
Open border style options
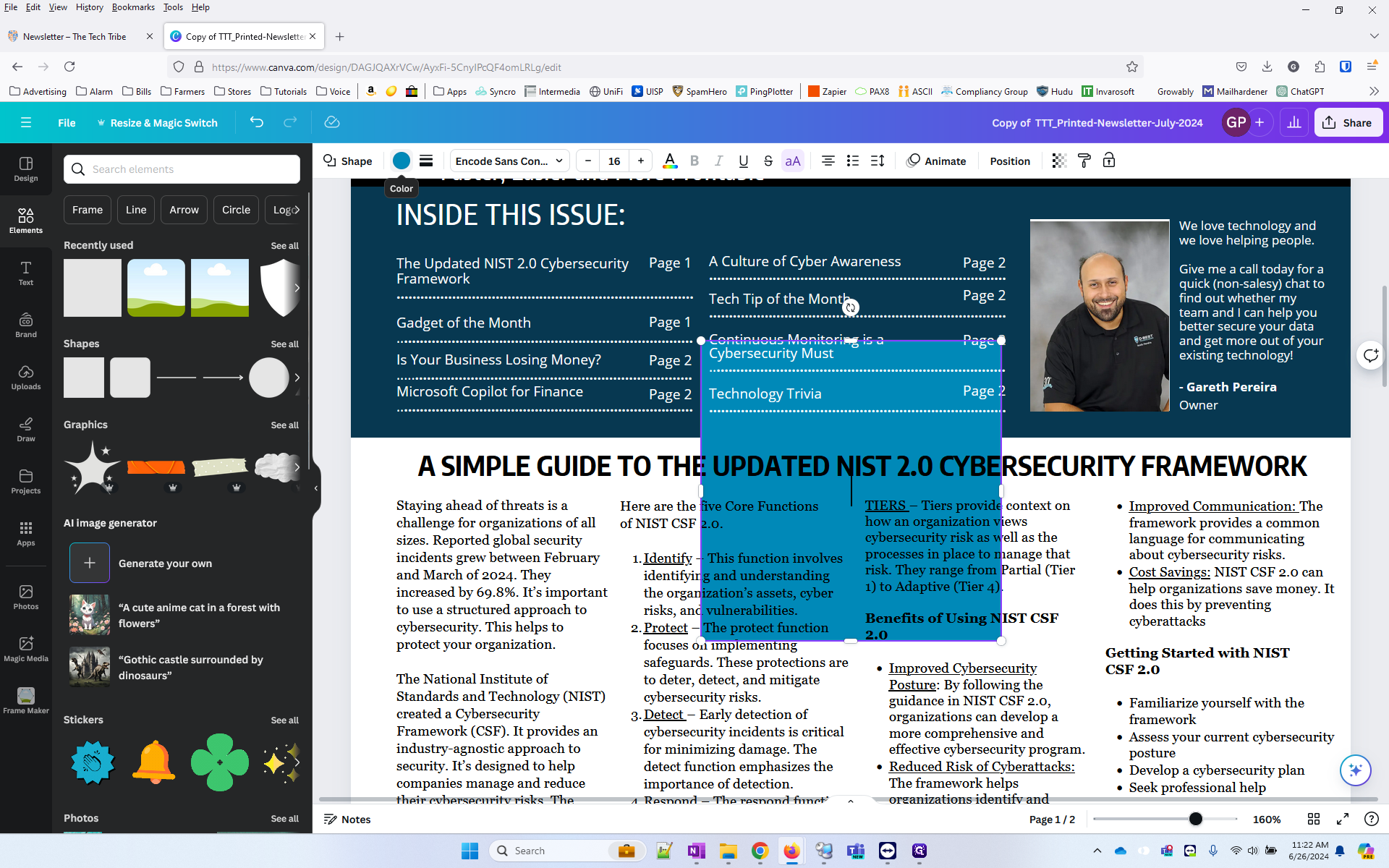point(426,161)
